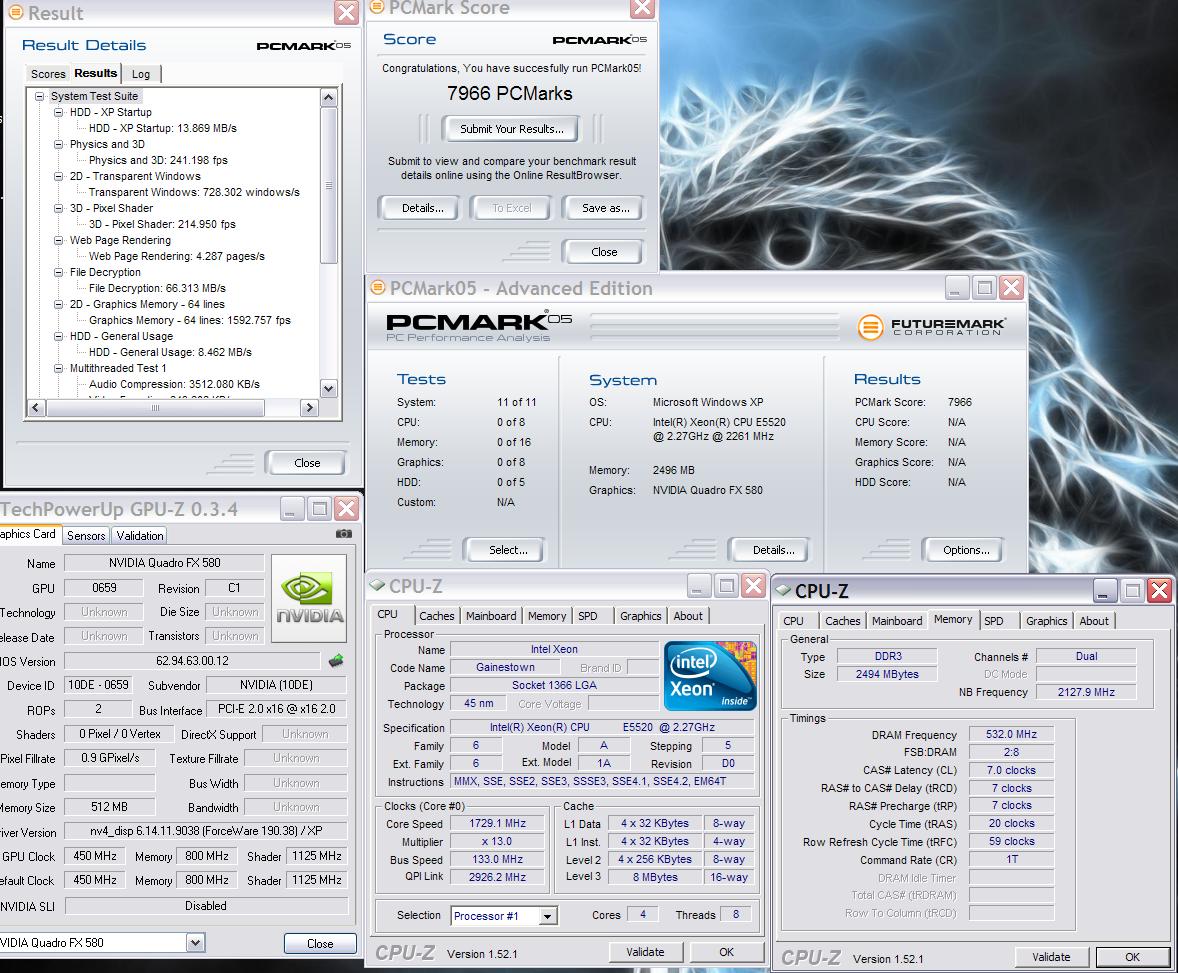
Task: Open Mainboard tab in left CPU-Z window
Action: point(491,616)
